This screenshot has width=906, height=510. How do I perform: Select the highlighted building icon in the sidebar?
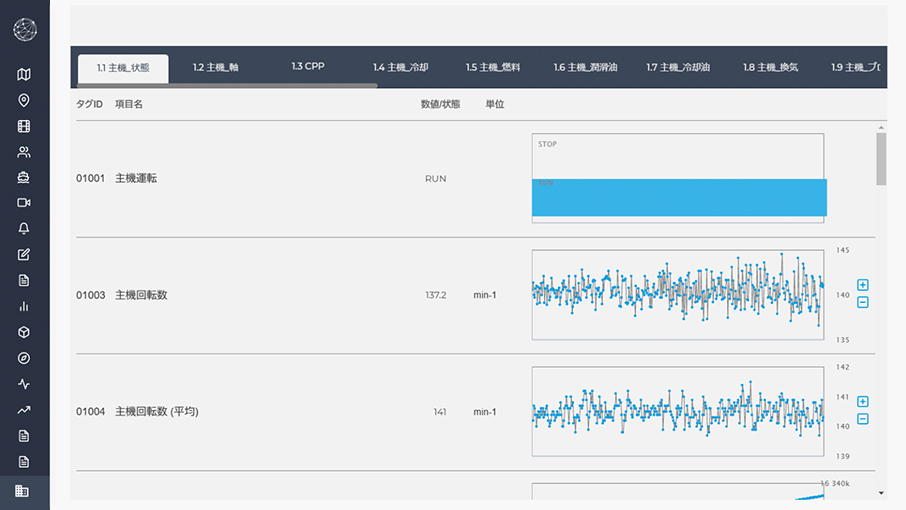pos(22,491)
